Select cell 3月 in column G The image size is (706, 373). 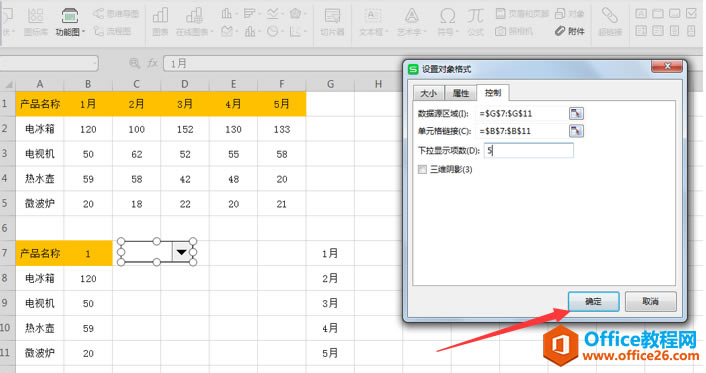click(330, 303)
